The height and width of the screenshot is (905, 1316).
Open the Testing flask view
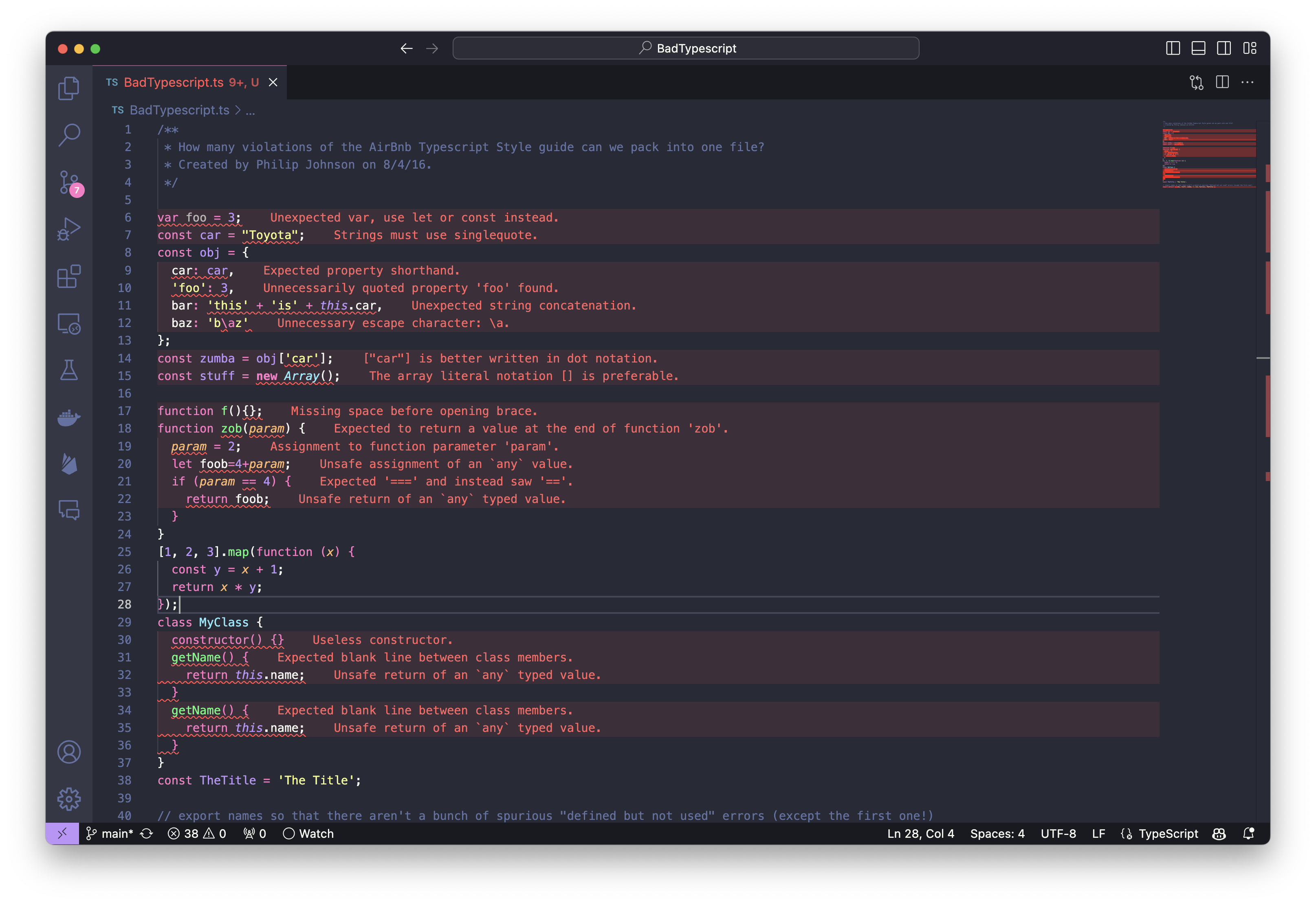click(x=68, y=370)
